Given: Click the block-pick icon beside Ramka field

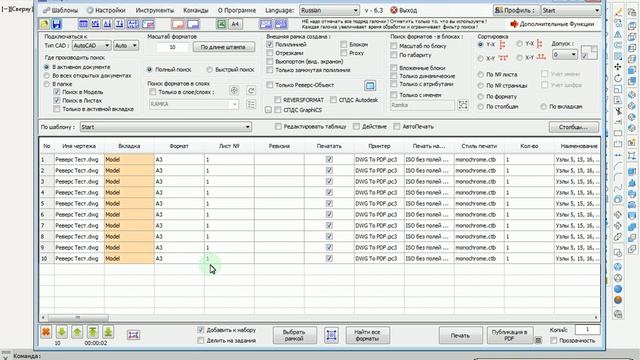Looking at the screenshot, I should click(x=463, y=105).
